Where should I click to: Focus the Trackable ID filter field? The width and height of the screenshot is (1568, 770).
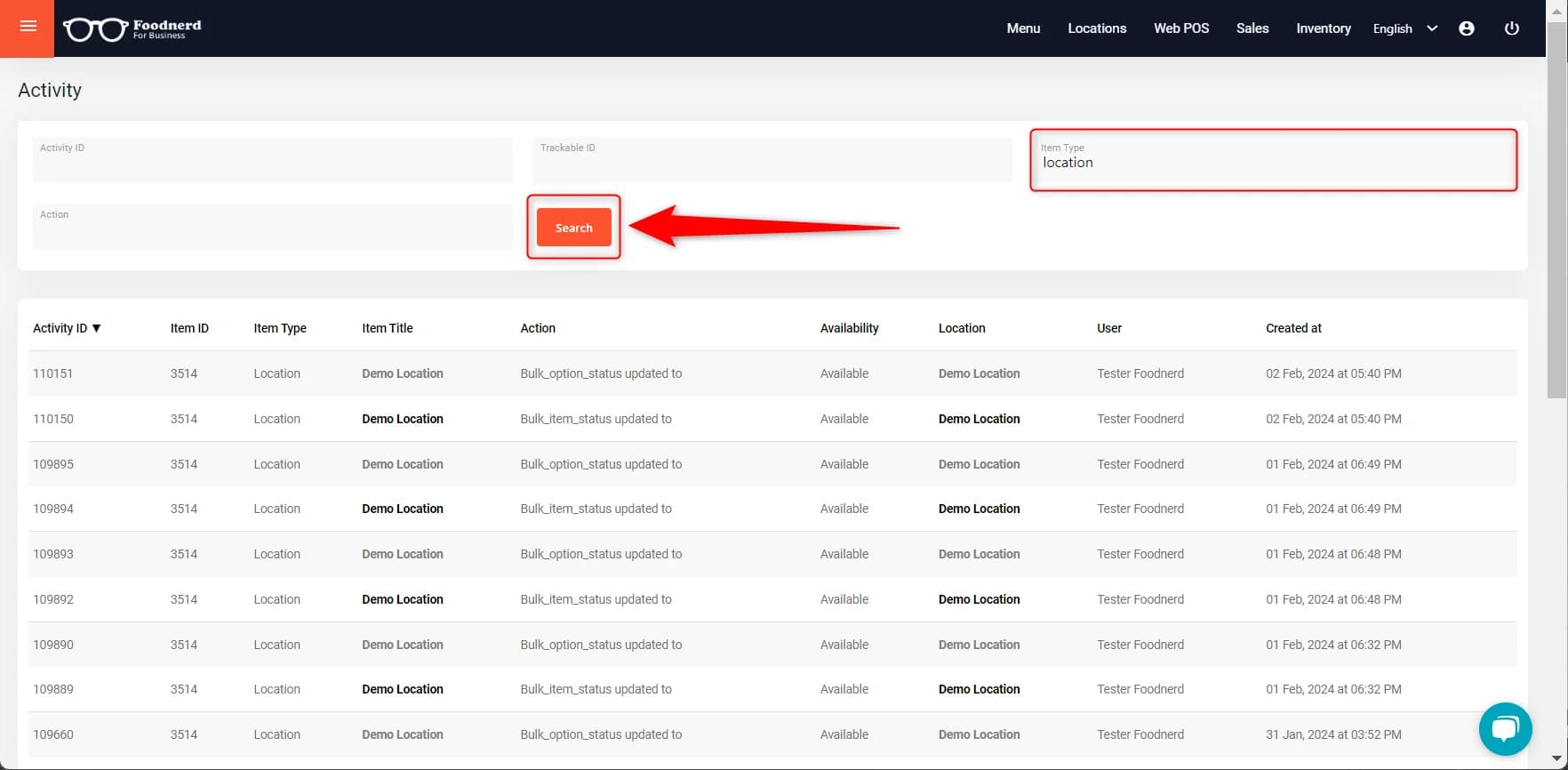[772, 160]
